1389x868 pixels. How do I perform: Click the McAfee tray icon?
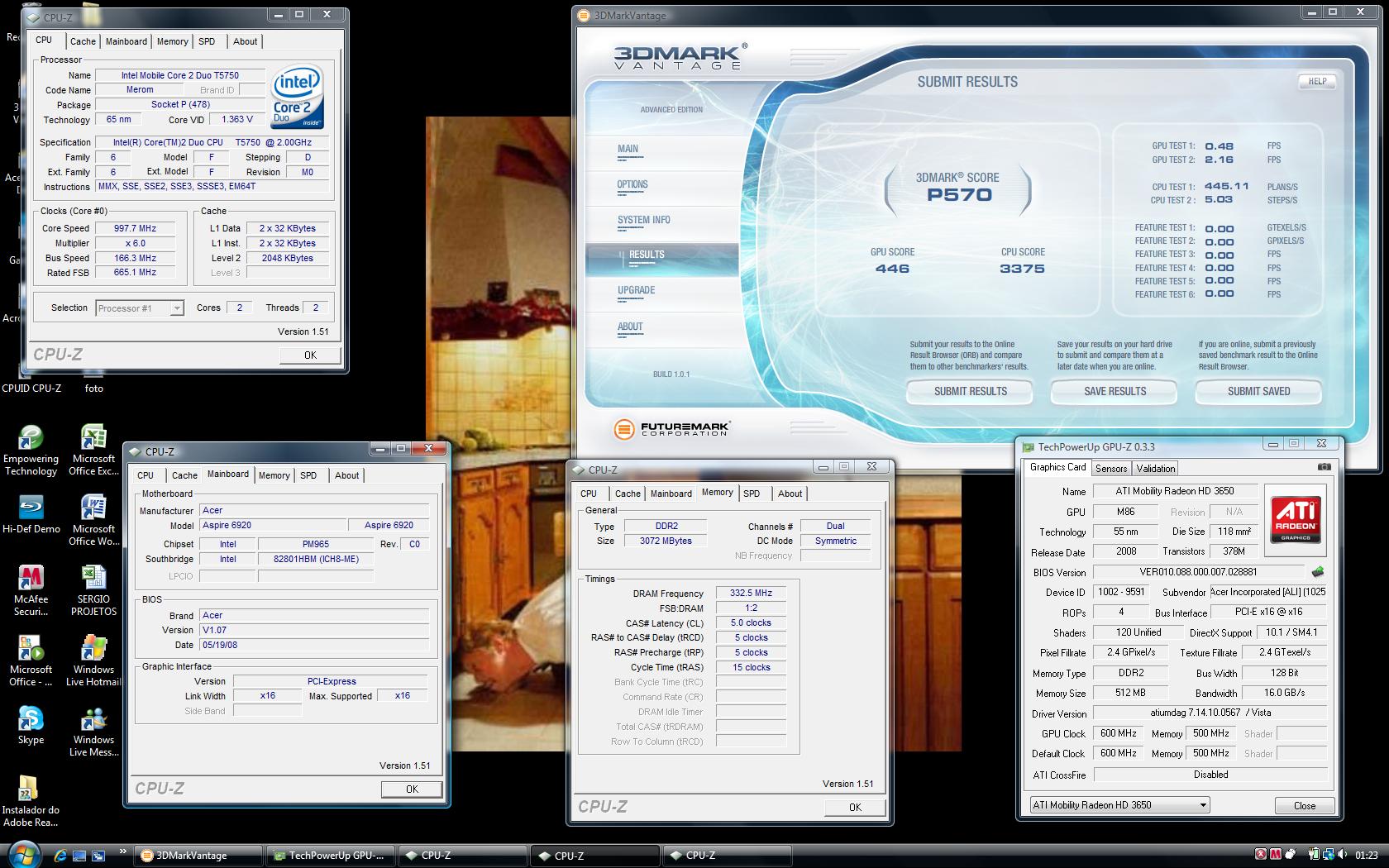1276,855
